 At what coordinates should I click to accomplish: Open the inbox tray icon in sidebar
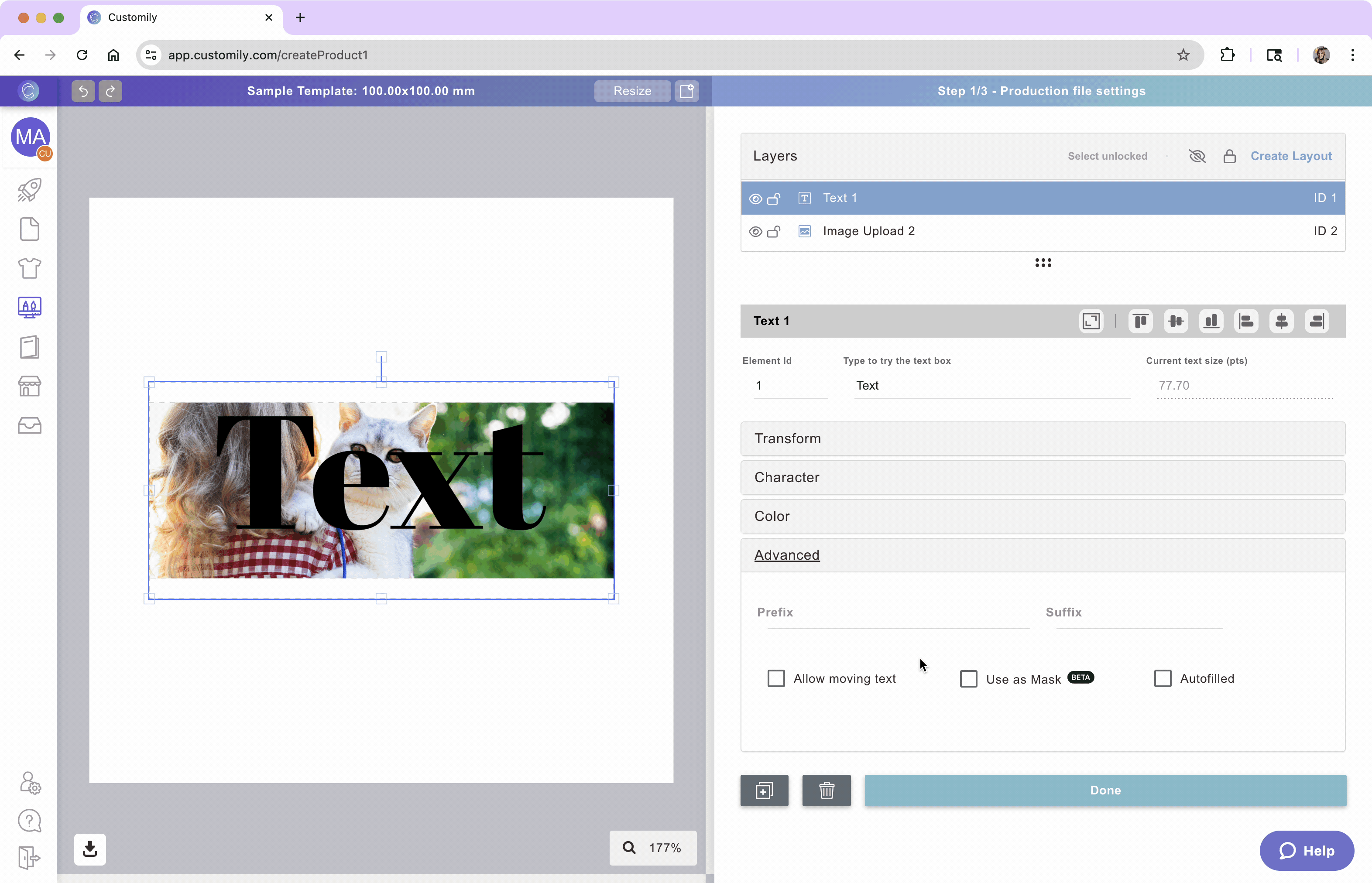(x=29, y=425)
